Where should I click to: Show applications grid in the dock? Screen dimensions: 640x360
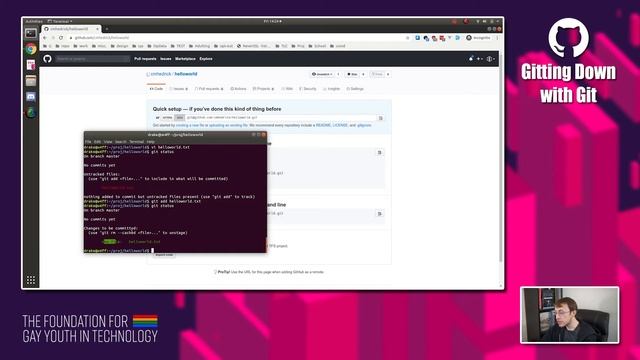(31, 280)
